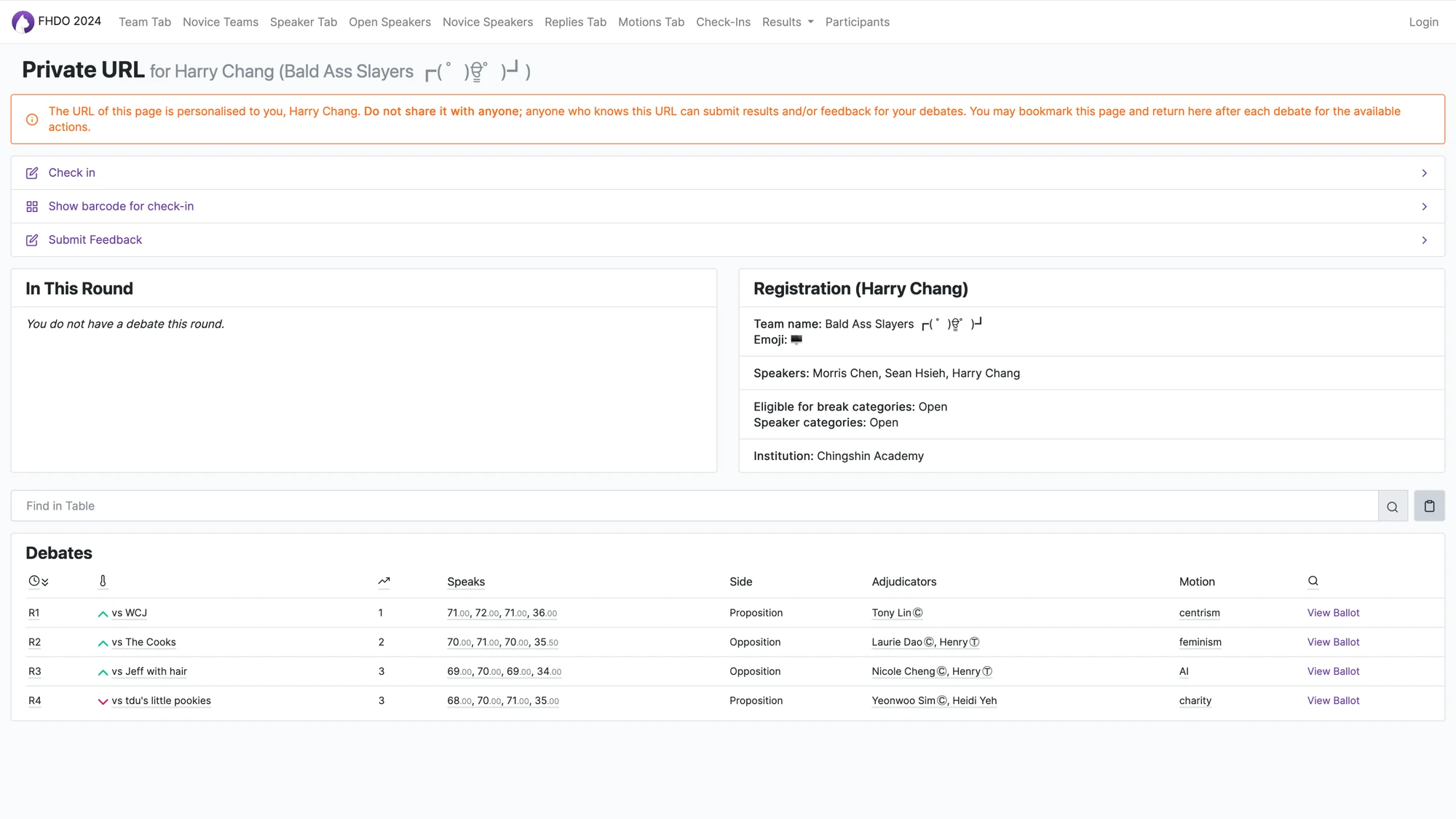
Task: Sort by the thermometer result column icon
Action: point(103,581)
